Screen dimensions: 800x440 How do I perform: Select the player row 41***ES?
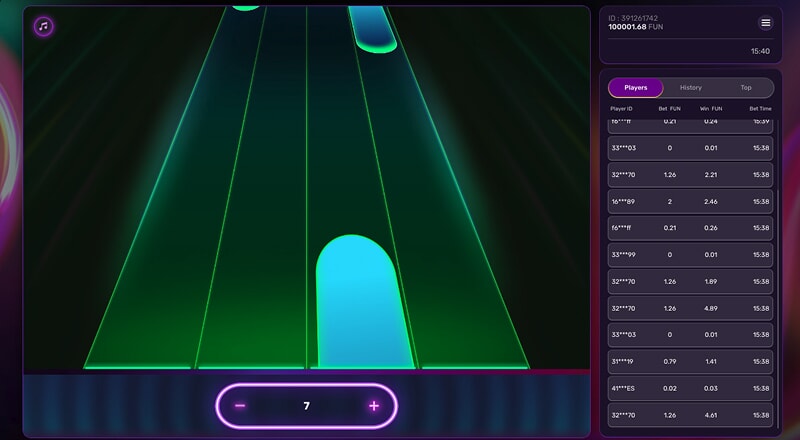coord(690,389)
